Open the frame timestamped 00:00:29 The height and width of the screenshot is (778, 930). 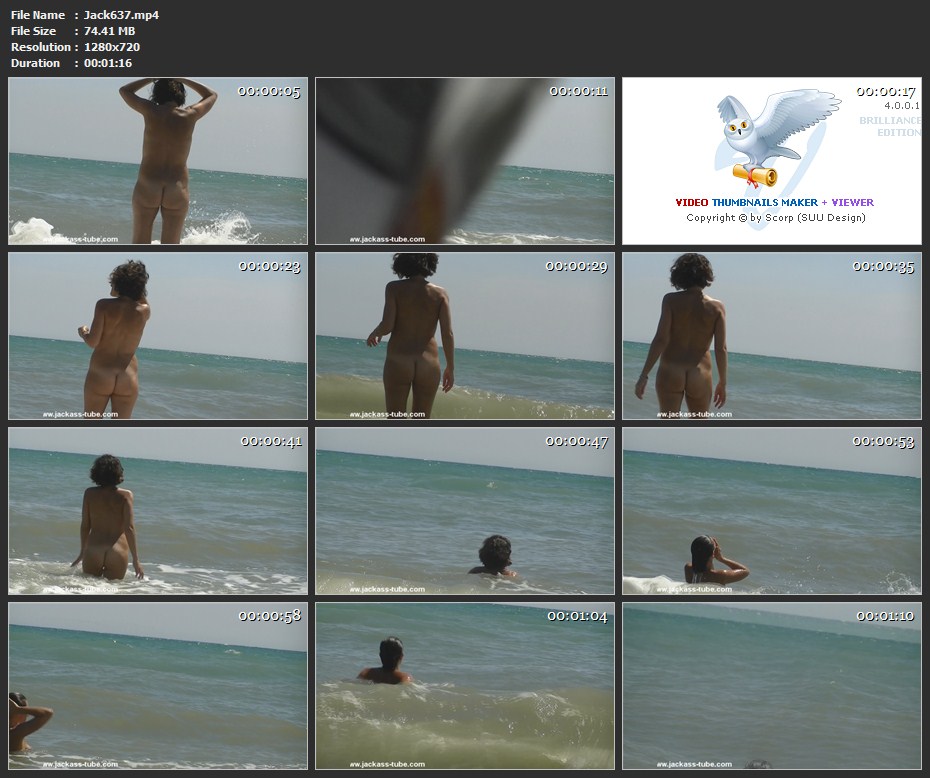[x=465, y=336]
